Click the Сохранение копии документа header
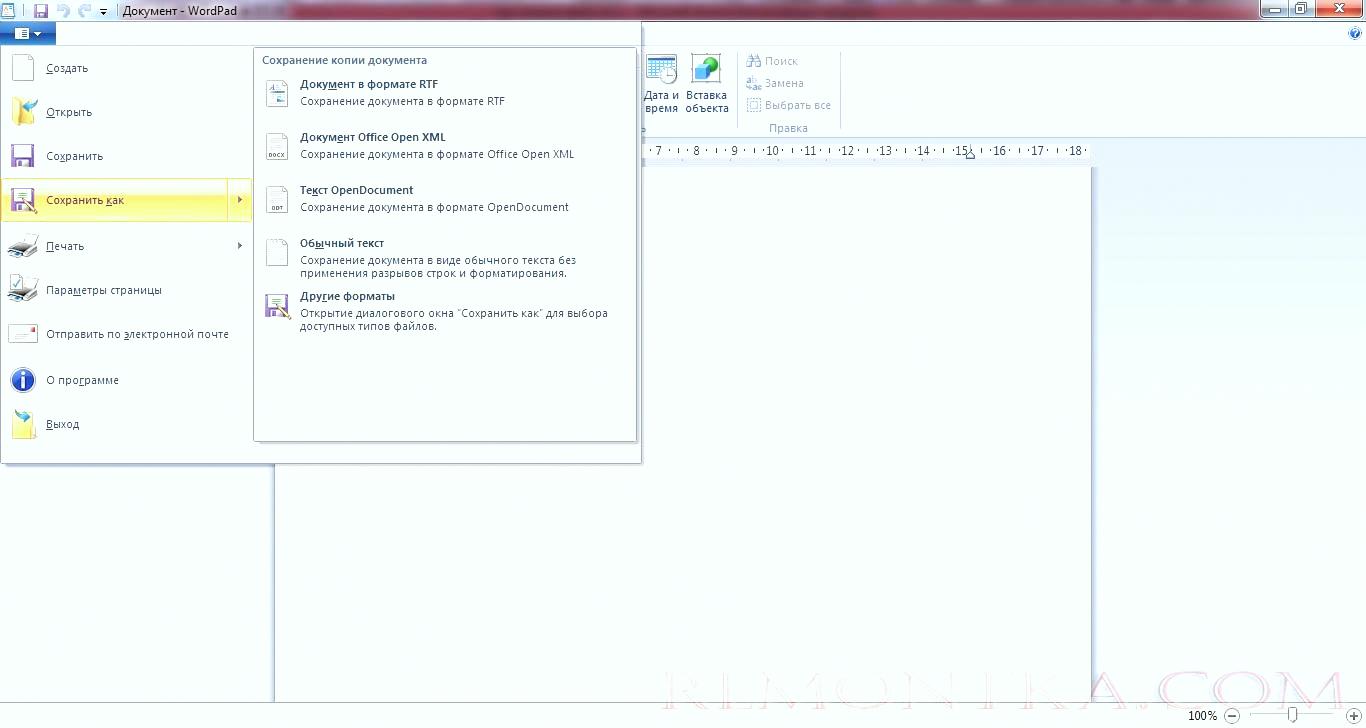Screen dimensions: 1366x728 tap(344, 60)
